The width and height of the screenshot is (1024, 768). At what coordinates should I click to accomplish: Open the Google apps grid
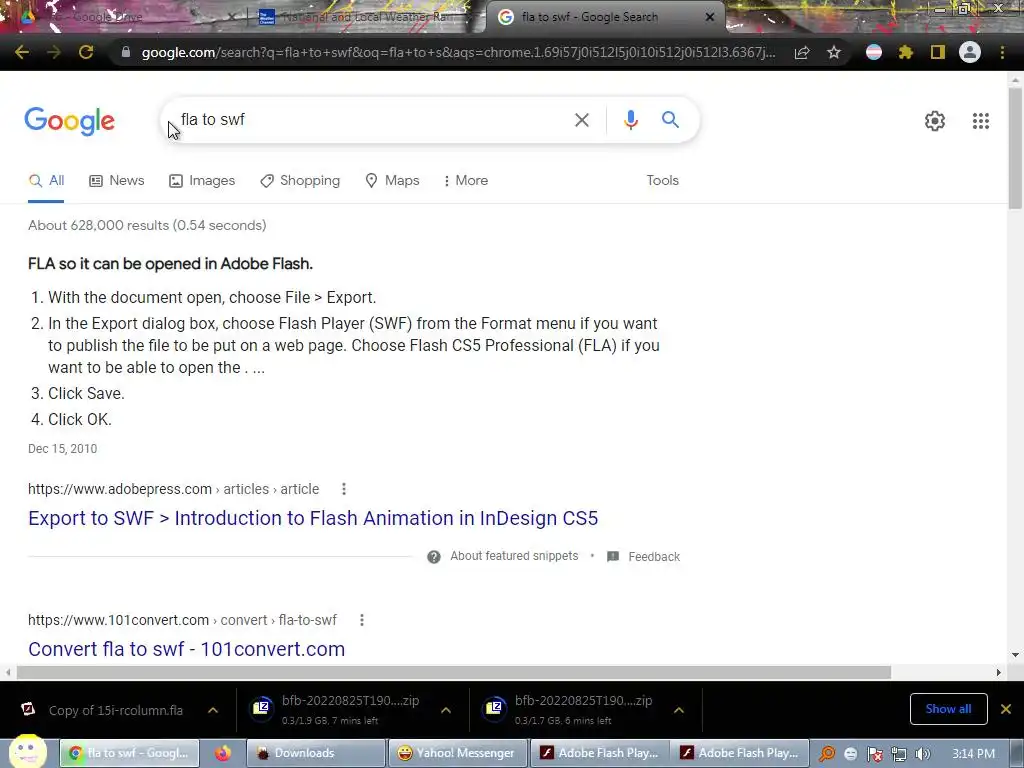[980, 121]
